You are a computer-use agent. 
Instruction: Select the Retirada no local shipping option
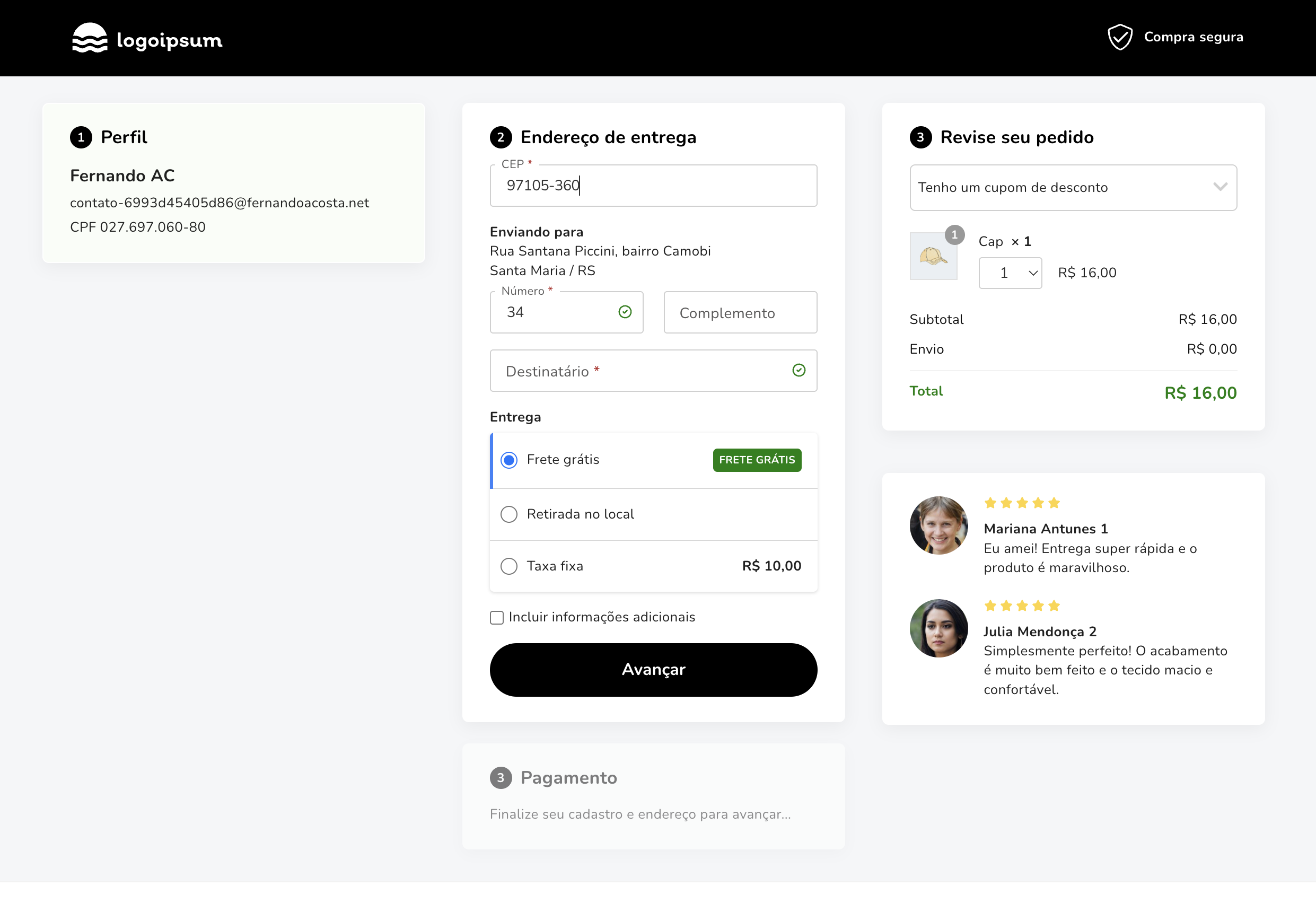click(508, 514)
